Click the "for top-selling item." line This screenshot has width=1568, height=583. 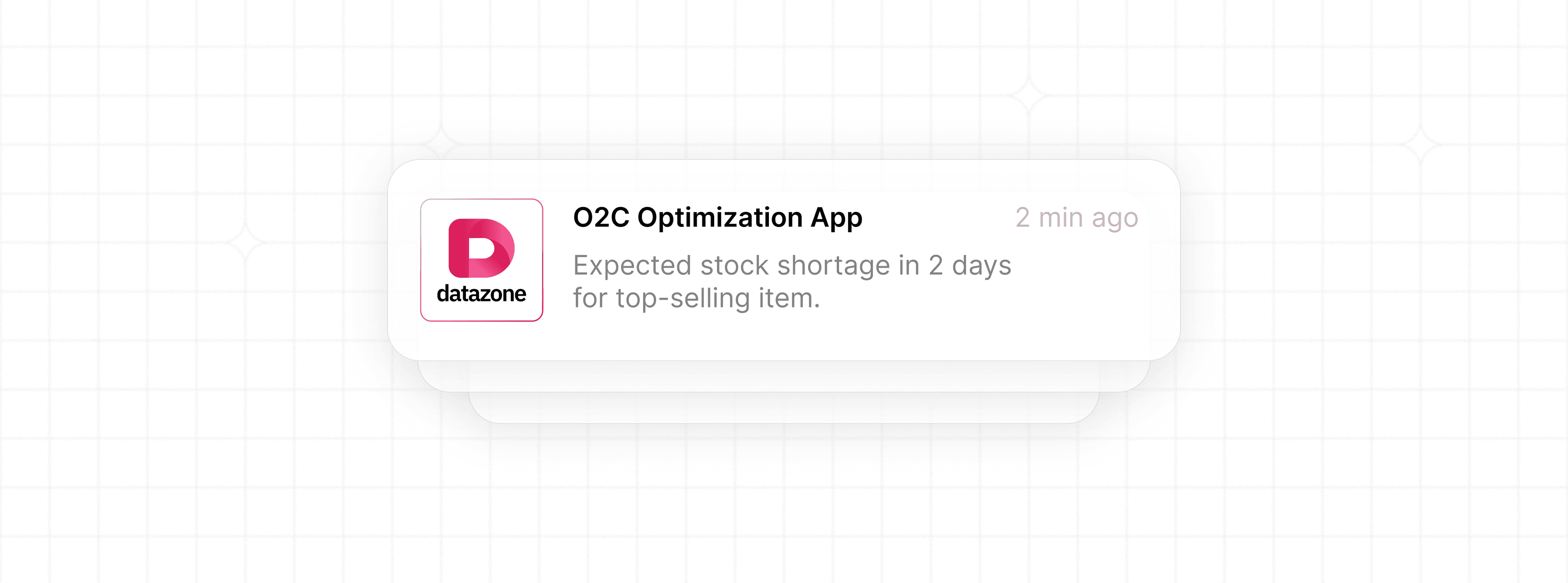pos(696,299)
